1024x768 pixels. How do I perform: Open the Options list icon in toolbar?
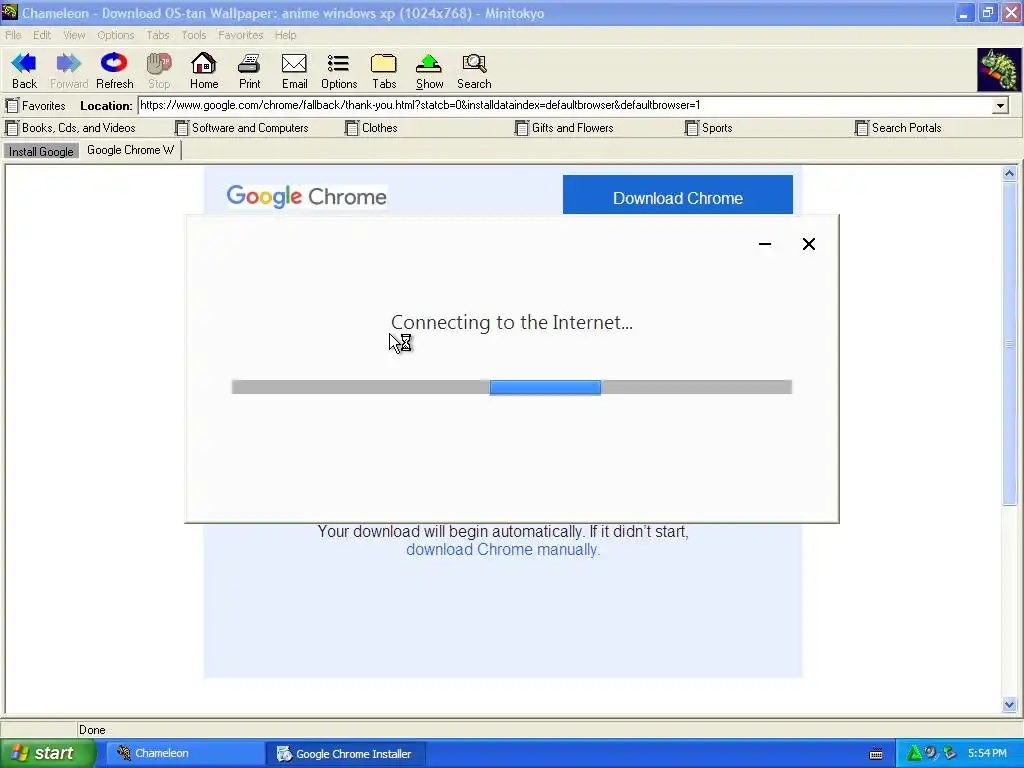pos(338,63)
